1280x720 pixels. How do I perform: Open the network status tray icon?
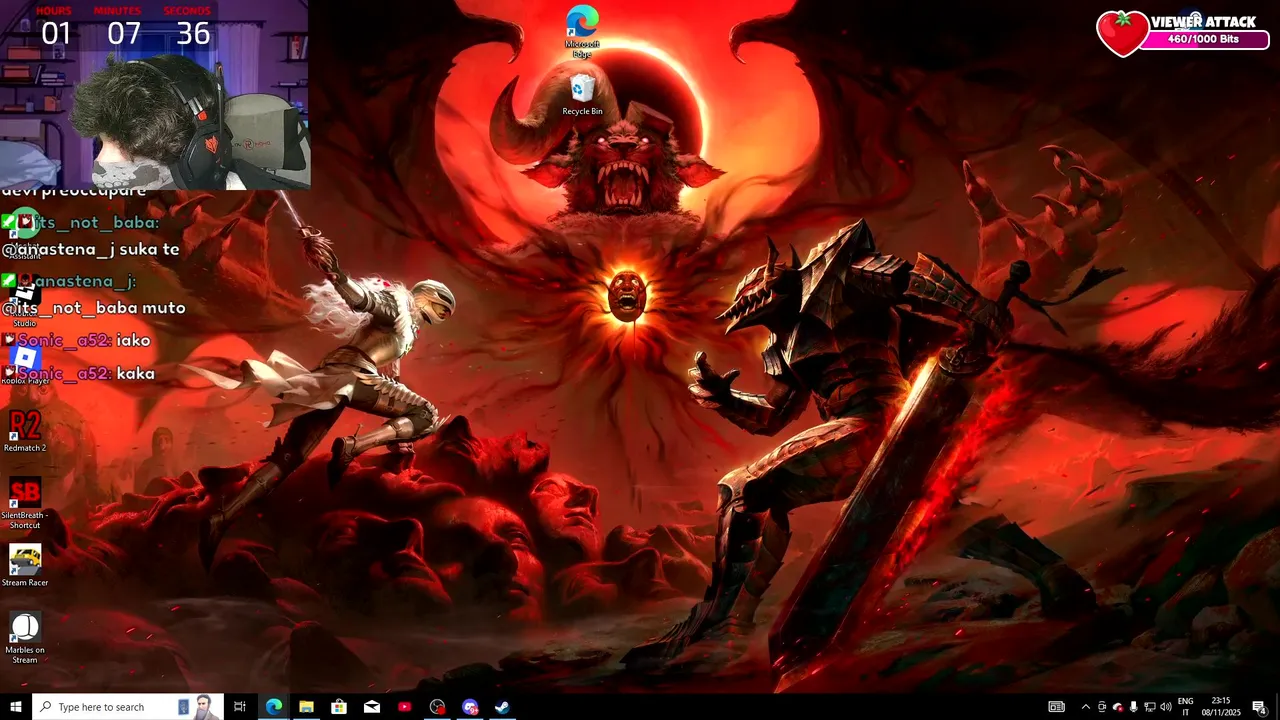(x=1150, y=707)
